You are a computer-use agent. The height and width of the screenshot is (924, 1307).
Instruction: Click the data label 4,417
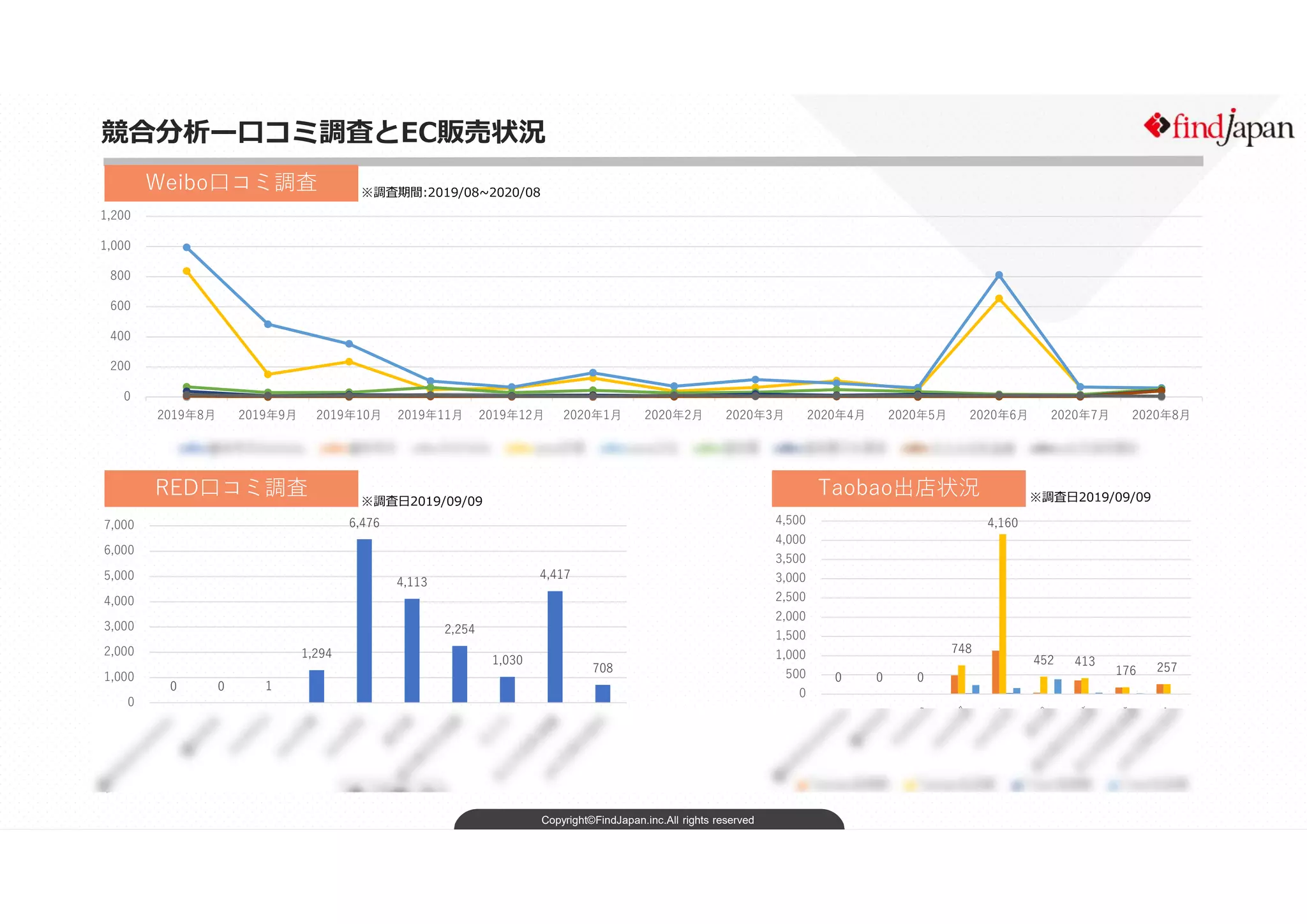point(555,575)
